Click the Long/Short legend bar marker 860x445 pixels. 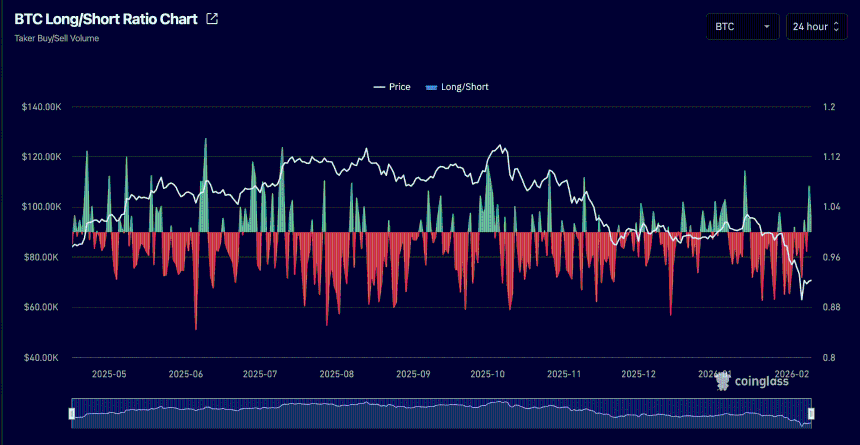(432, 87)
